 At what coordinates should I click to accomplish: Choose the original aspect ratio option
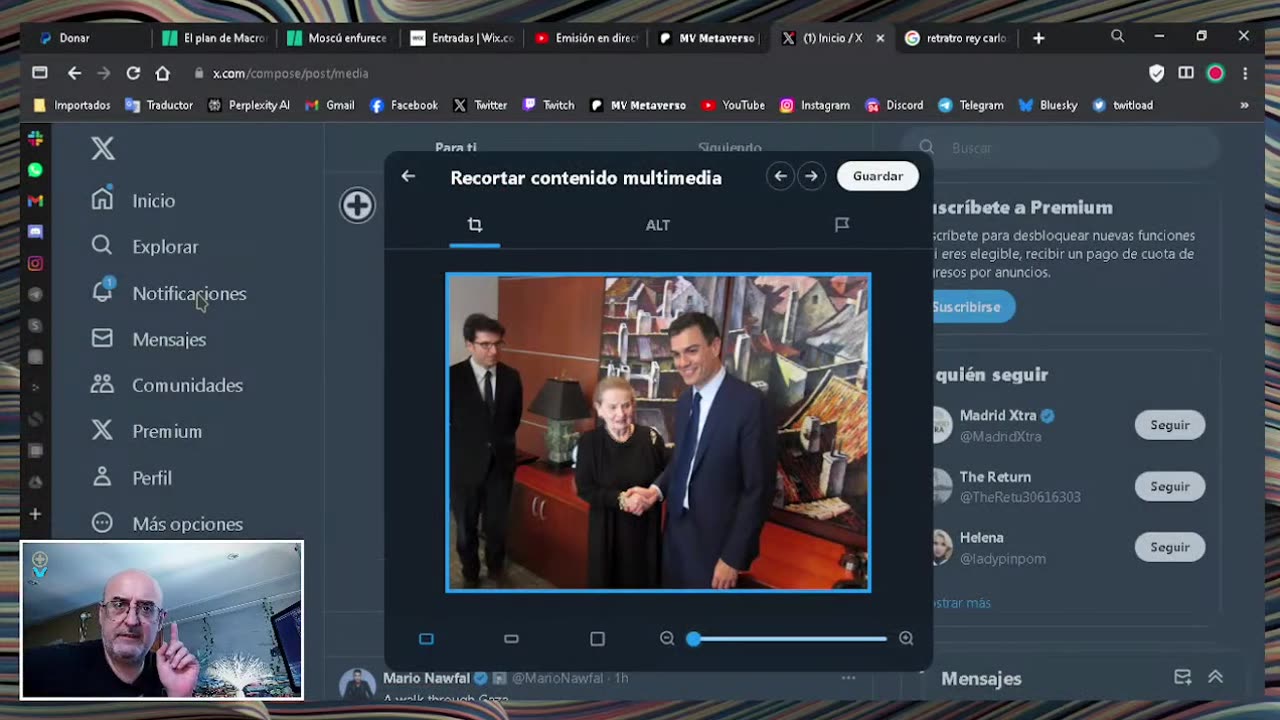click(426, 638)
